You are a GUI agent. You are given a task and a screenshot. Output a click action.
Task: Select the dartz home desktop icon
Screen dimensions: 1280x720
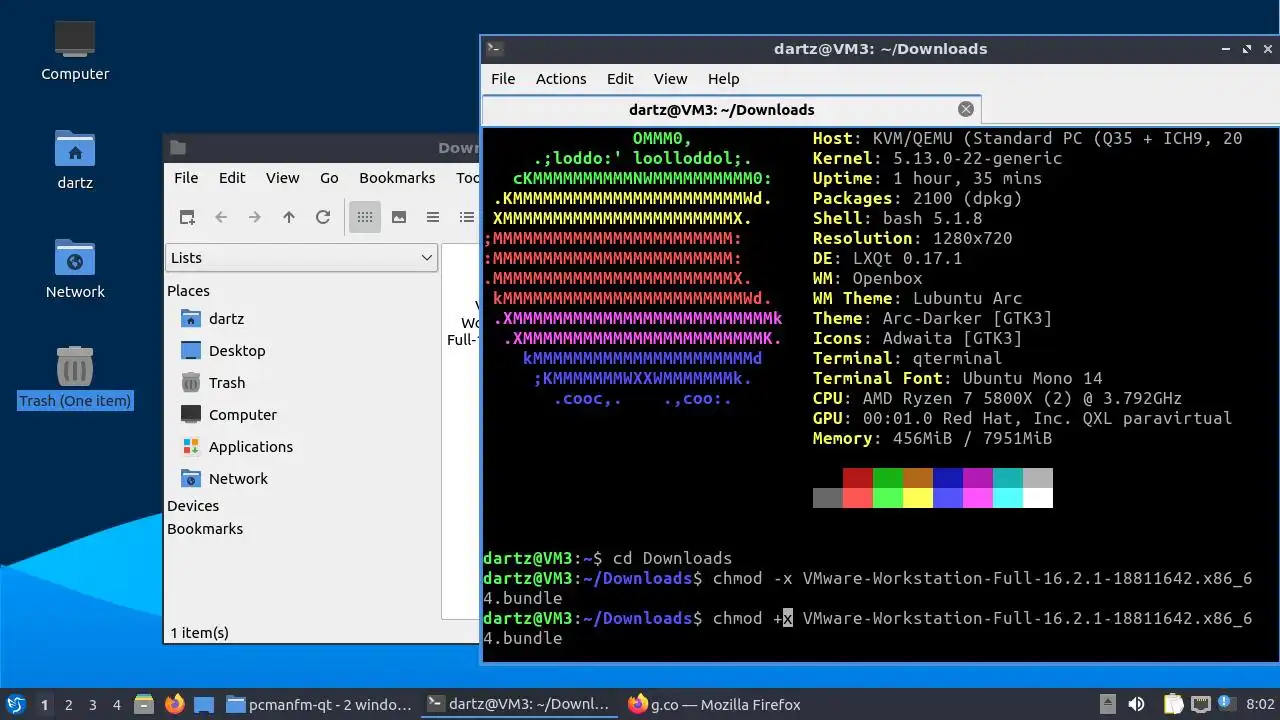point(75,160)
